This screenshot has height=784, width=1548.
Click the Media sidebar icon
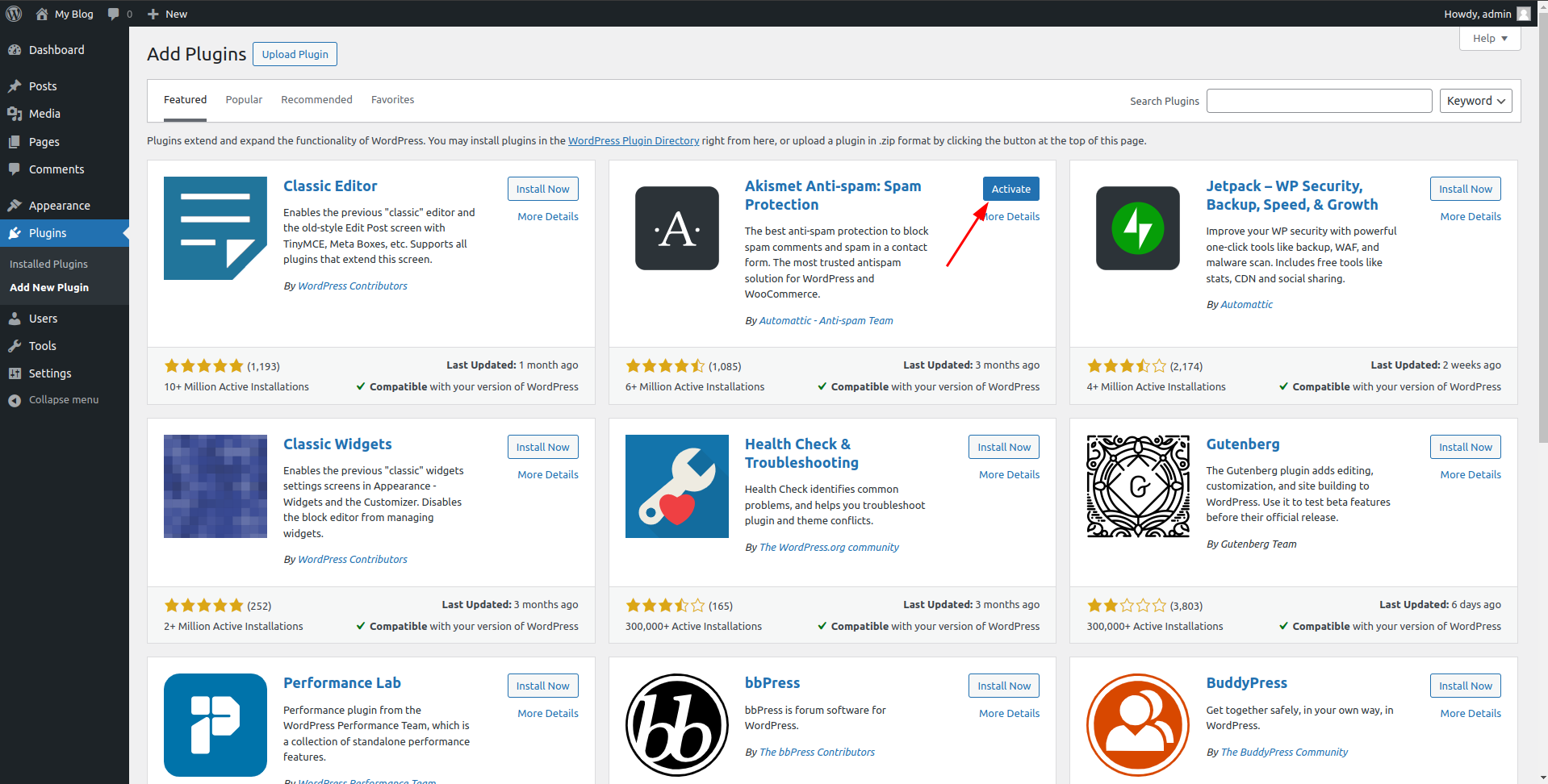pyautogui.click(x=15, y=114)
